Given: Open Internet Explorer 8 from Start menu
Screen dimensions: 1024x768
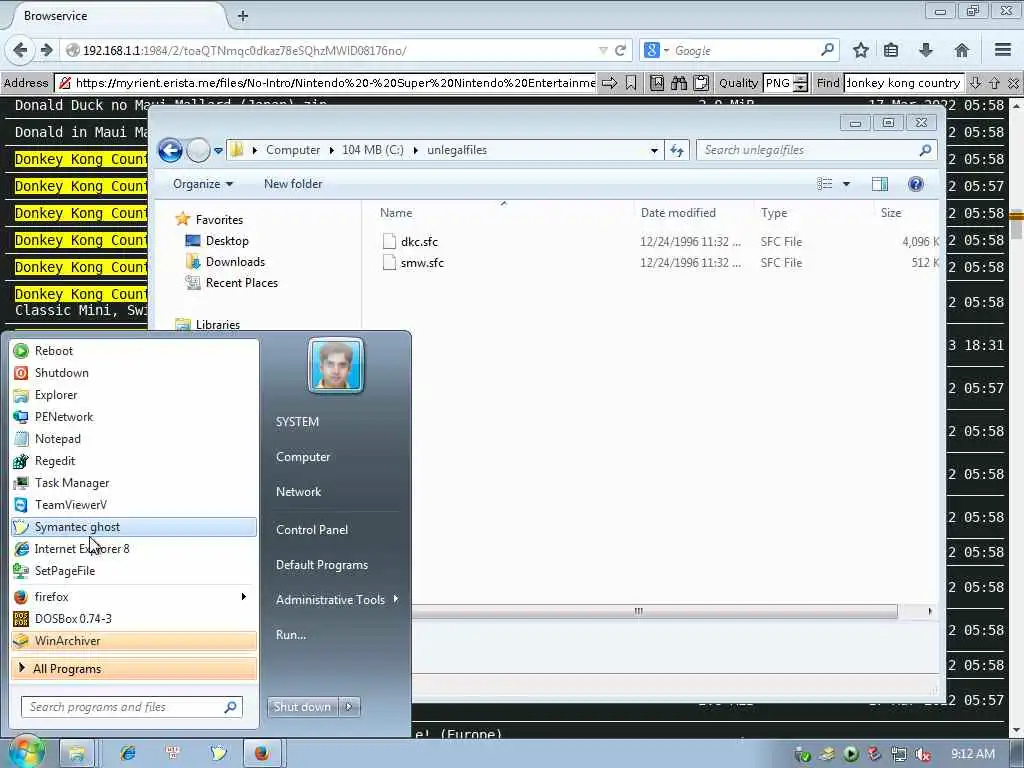Looking at the screenshot, I should (x=134, y=549).
